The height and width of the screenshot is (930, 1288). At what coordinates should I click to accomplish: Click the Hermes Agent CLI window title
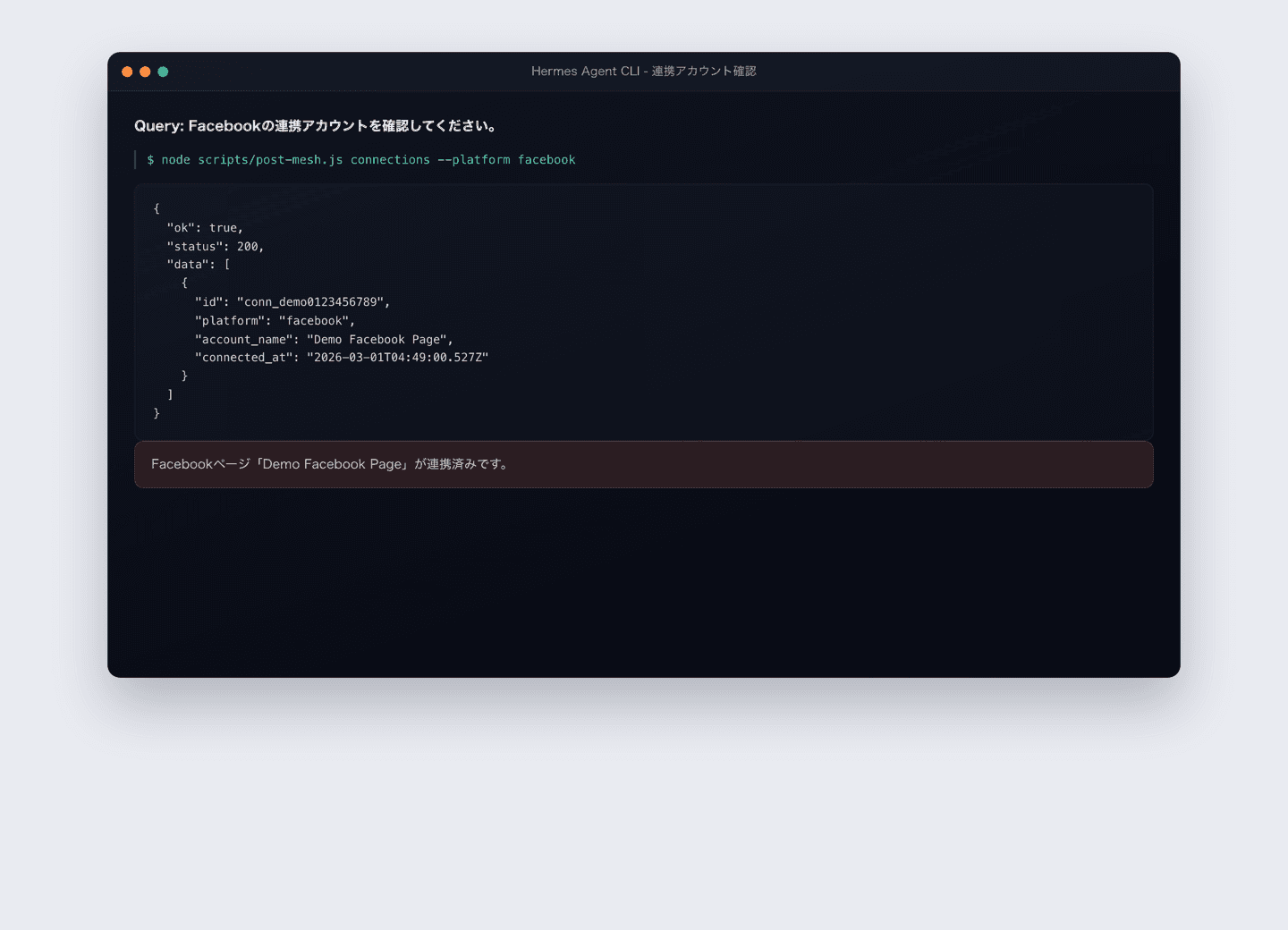(x=644, y=72)
